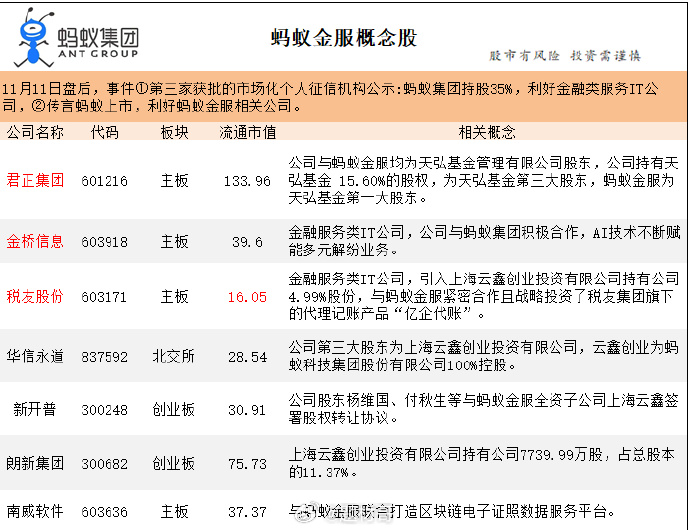Click stock code 601216
The image size is (690, 530).
105,181
